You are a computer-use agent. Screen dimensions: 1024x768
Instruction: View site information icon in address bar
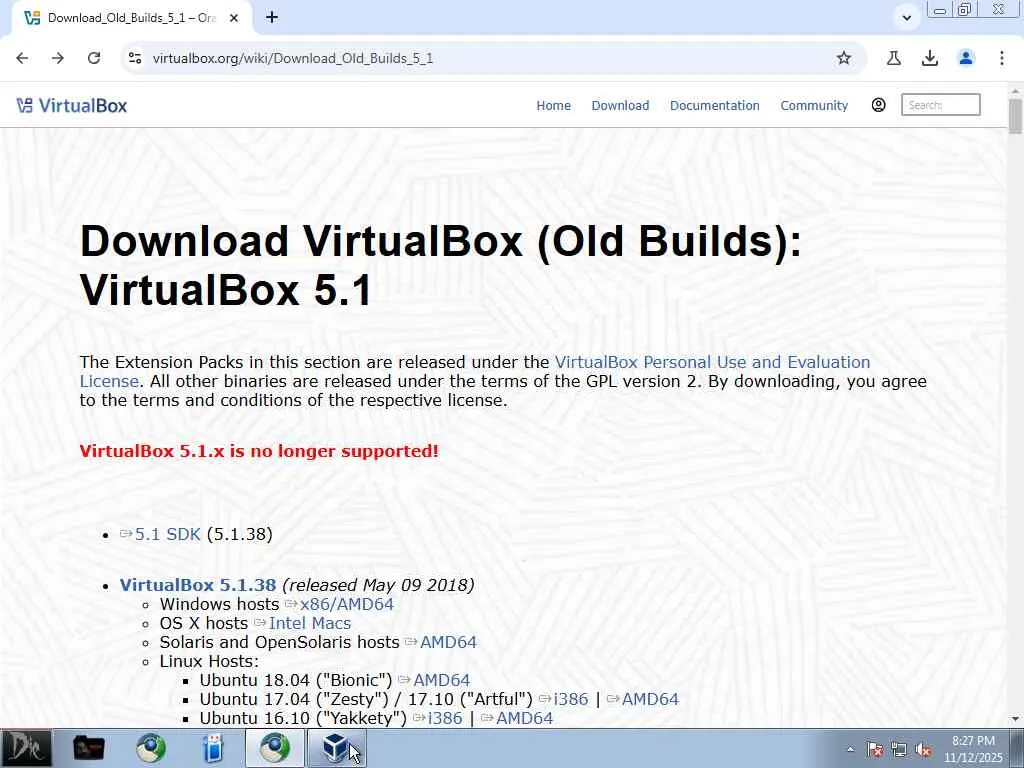click(x=135, y=58)
